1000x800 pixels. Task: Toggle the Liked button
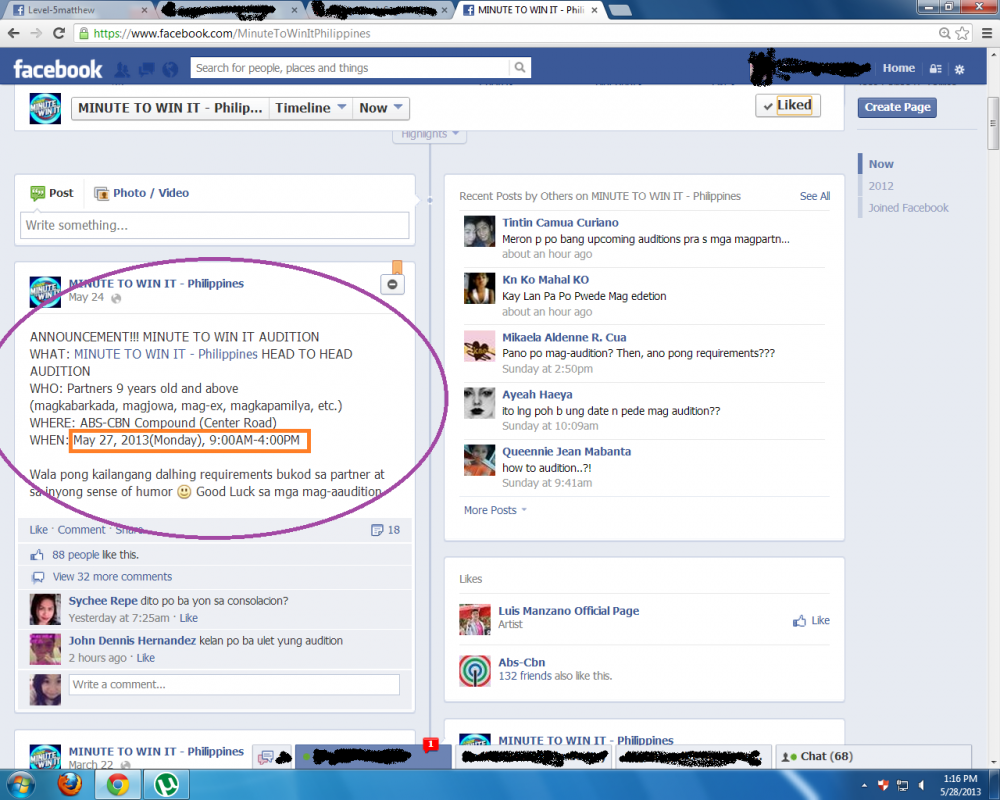(788, 105)
